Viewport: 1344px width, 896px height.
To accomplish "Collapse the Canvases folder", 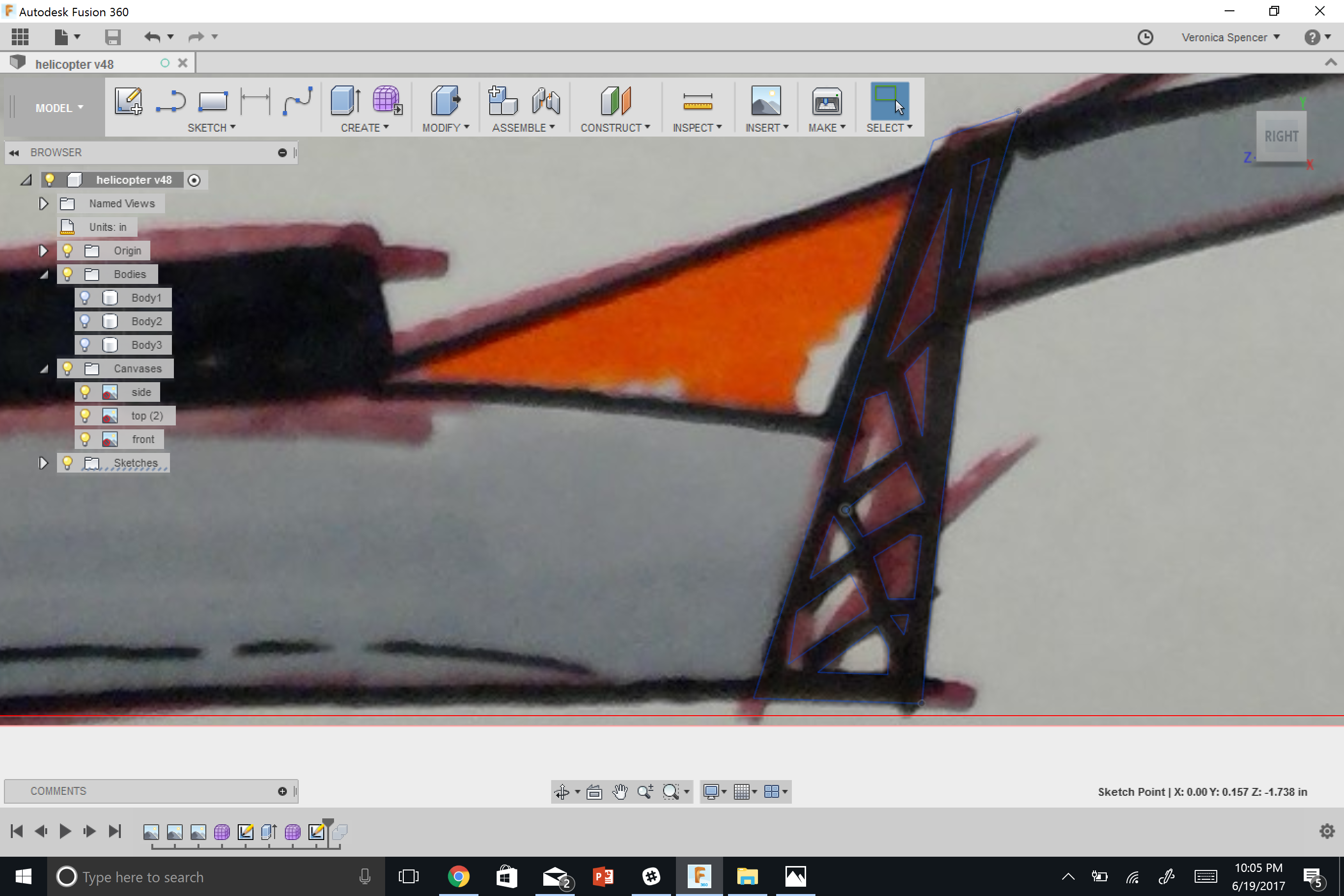I will (x=44, y=368).
